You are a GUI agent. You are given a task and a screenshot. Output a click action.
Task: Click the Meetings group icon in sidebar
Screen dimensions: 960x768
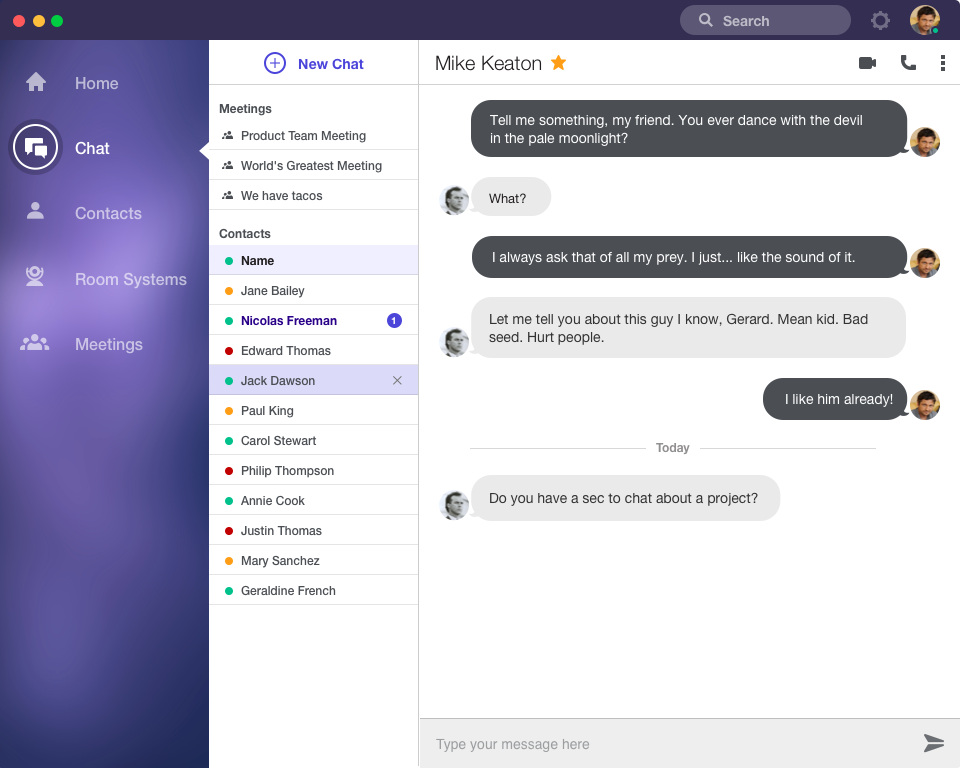35,342
